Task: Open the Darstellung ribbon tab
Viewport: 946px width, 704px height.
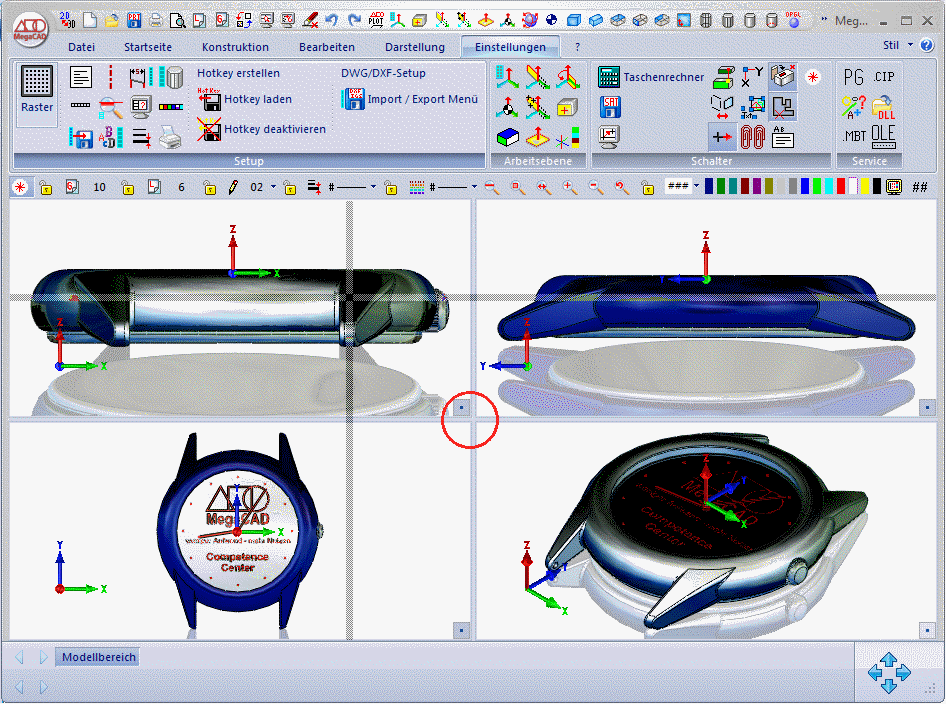Action: [414, 47]
